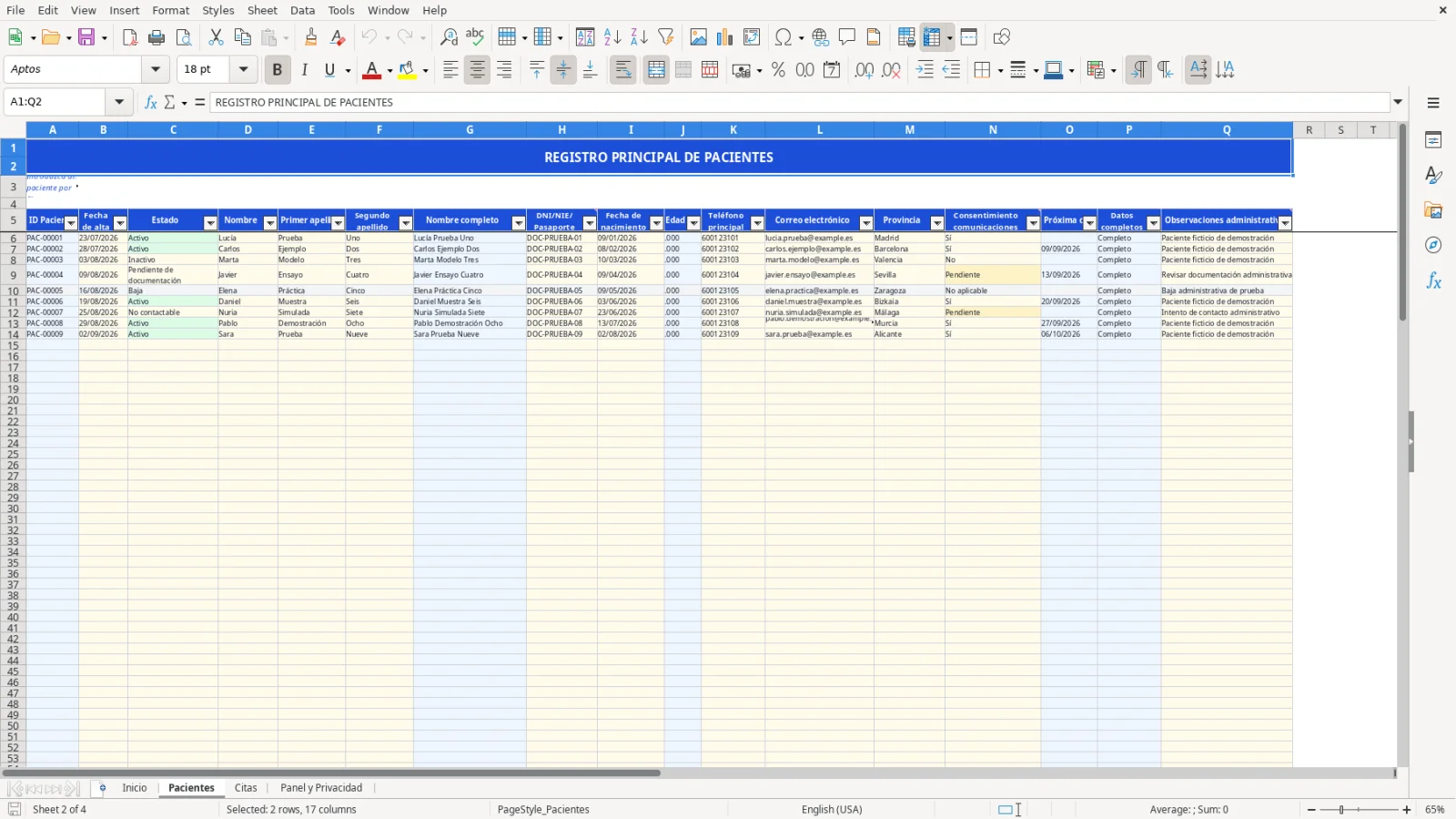
Task: Click the Save document icon
Action: [x=86, y=37]
